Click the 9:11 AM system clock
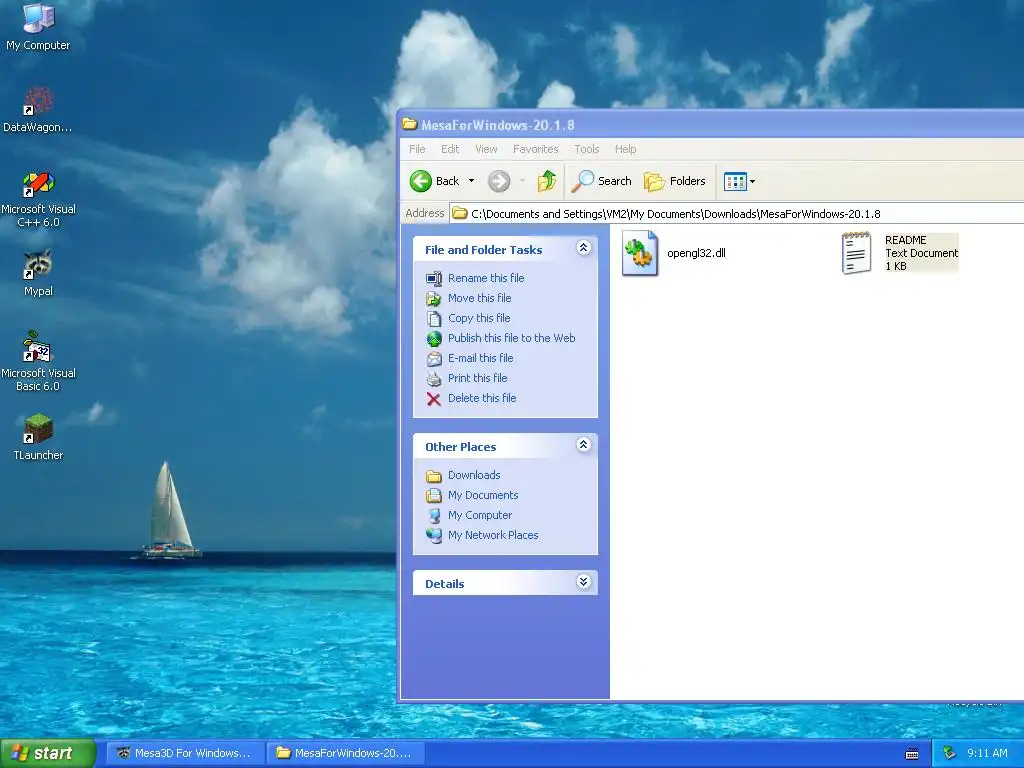1024x768 pixels. click(x=987, y=753)
